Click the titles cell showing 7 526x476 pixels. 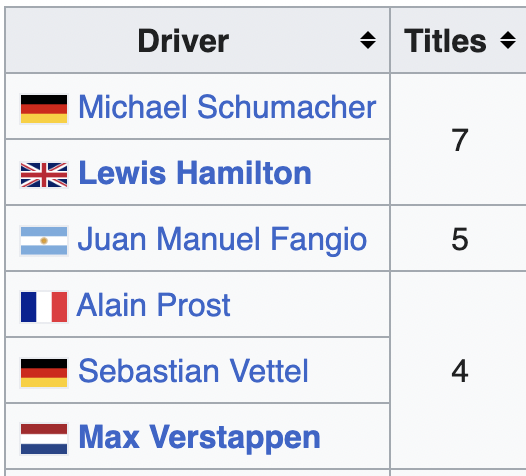460,139
